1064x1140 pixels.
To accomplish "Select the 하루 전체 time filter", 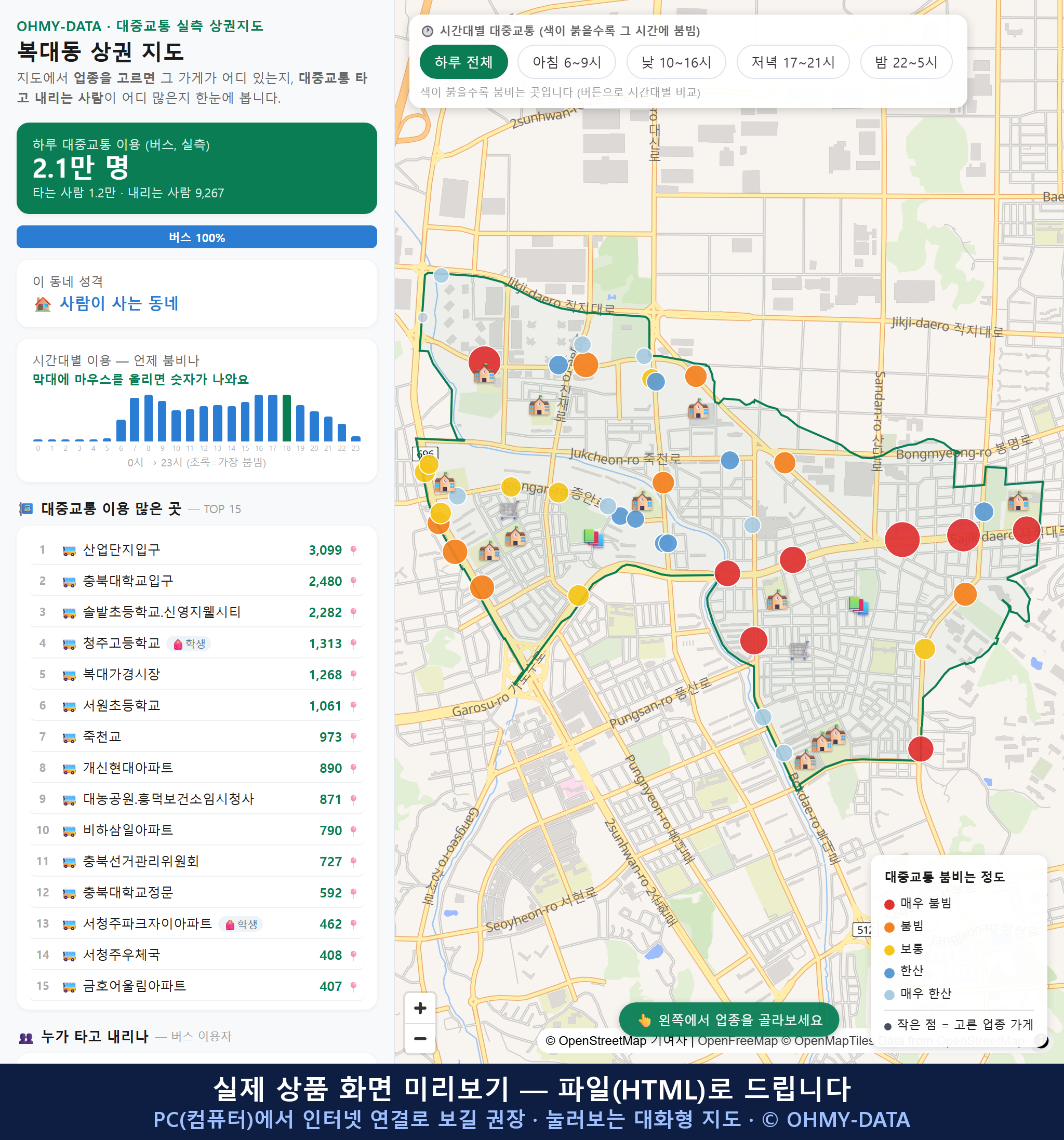I will click(463, 62).
